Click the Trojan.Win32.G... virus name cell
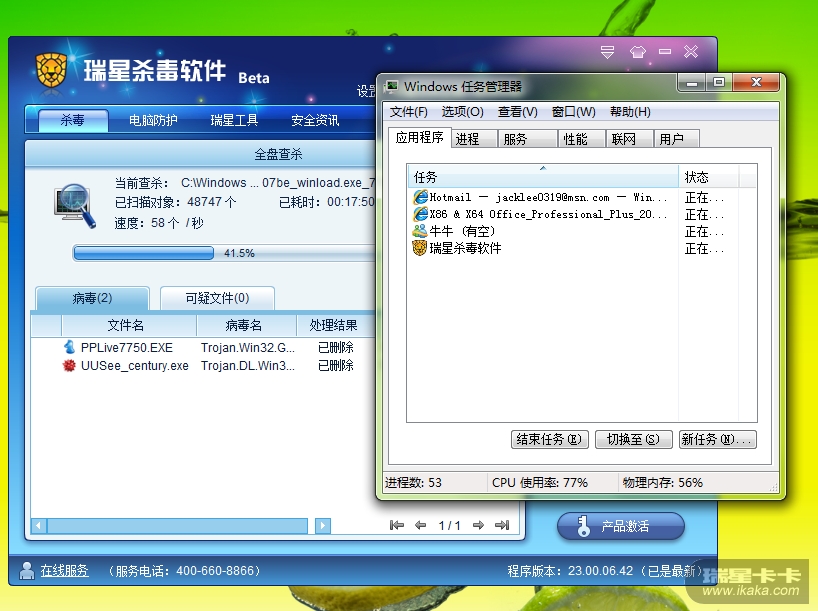Image resolution: width=818 pixels, height=611 pixels. coord(248,348)
